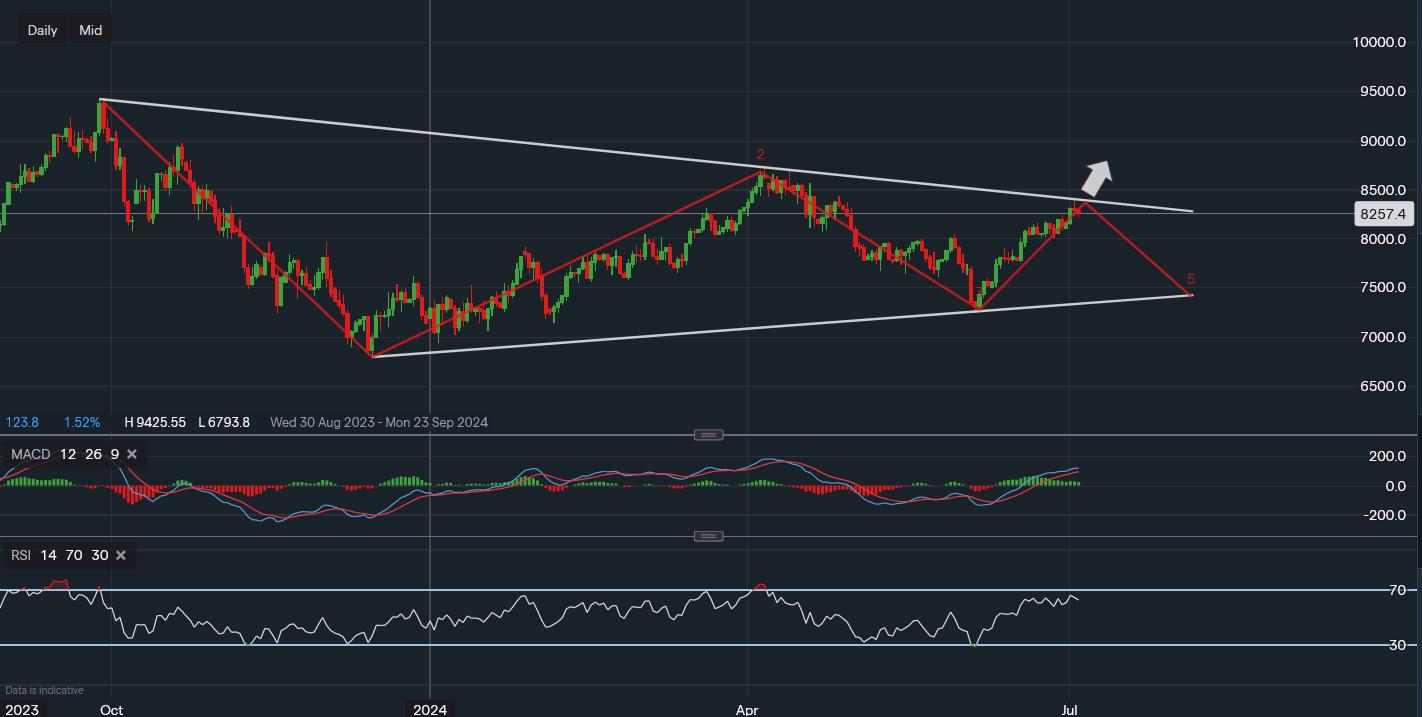Click the red wave label 5

[x=1190, y=279]
